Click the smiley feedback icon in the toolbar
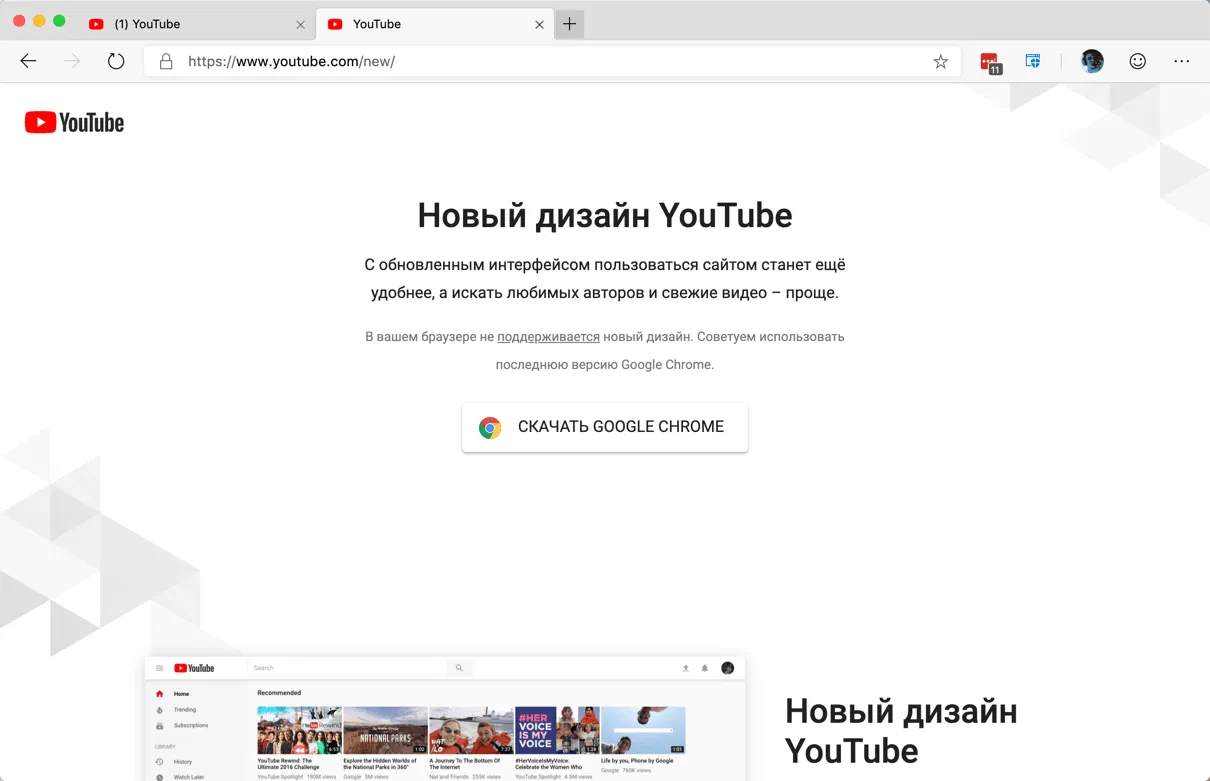1210x781 pixels. pyautogui.click(x=1137, y=61)
